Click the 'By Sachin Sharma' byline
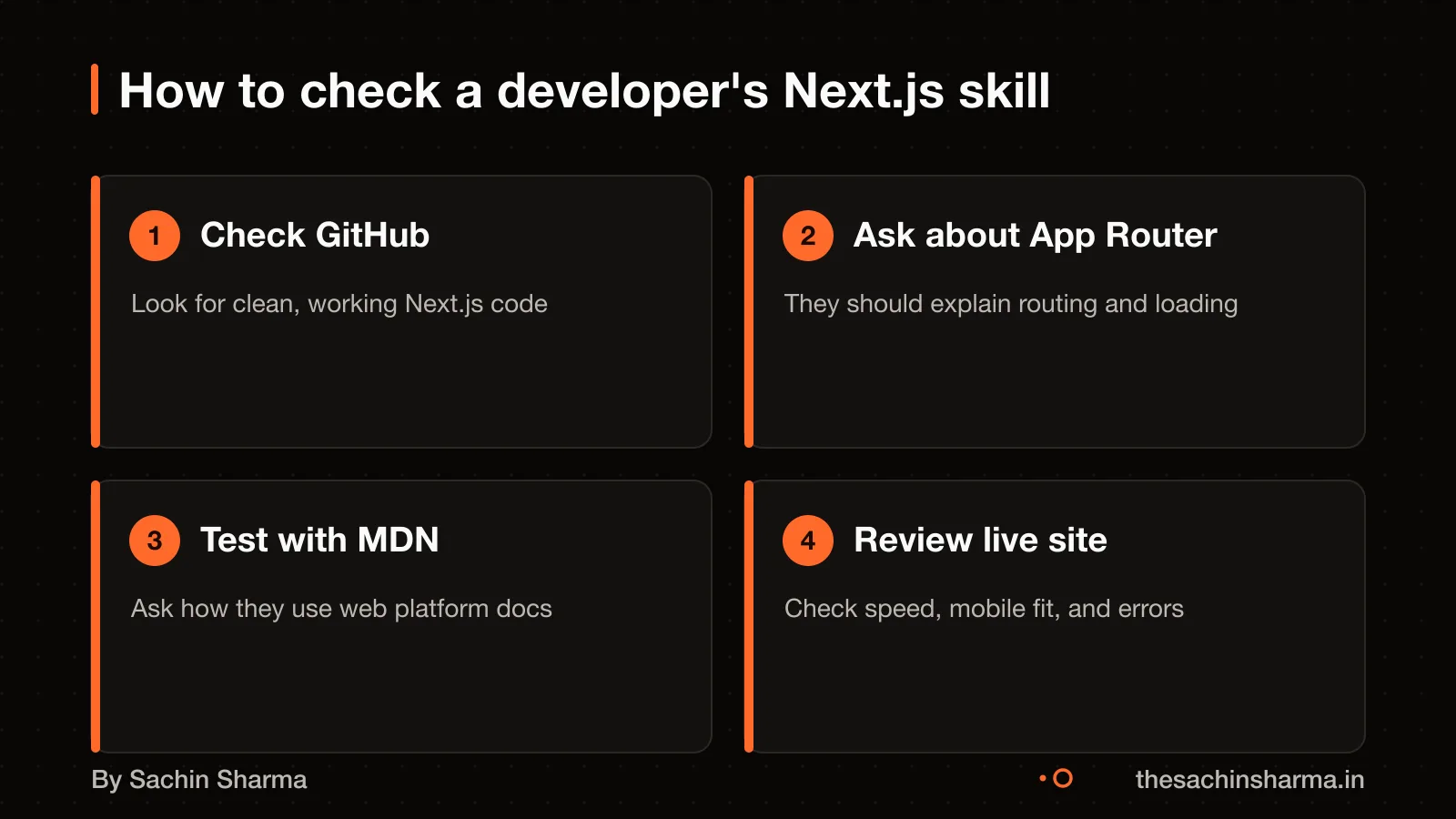This screenshot has width=1456, height=819. click(199, 780)
